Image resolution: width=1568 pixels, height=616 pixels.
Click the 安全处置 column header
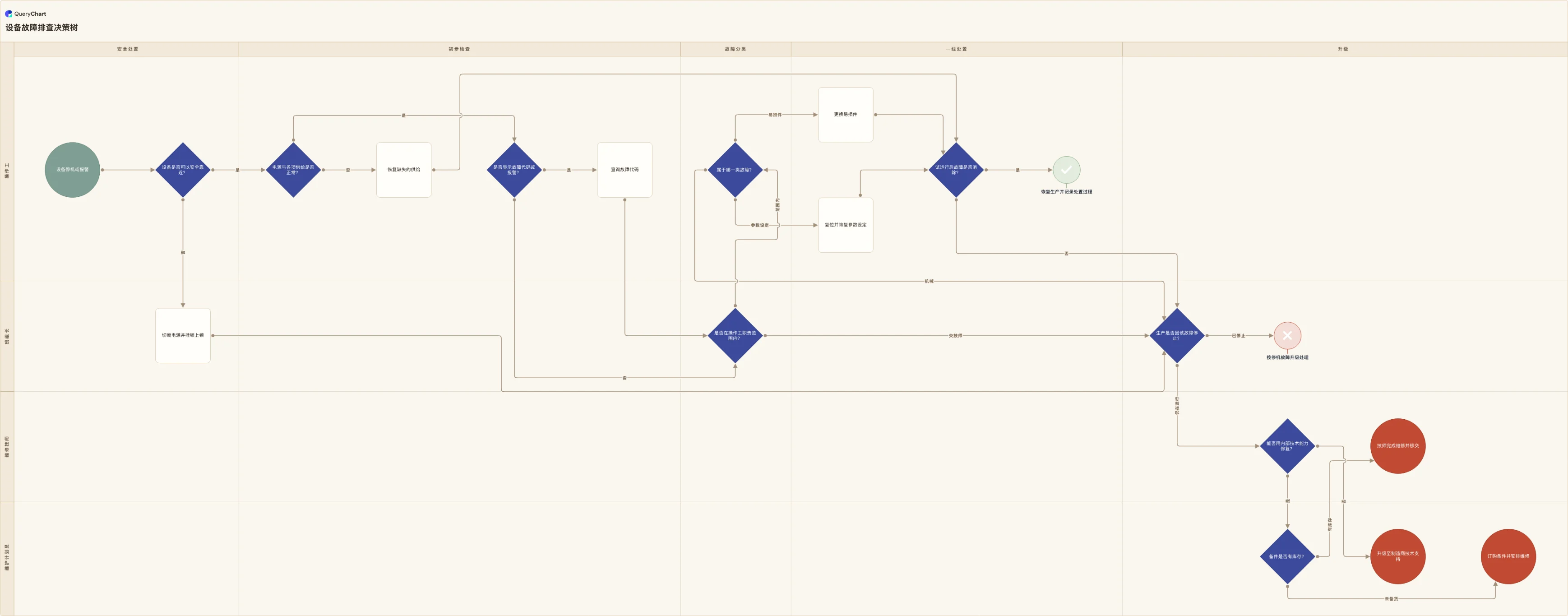click(x=127, y=49)
